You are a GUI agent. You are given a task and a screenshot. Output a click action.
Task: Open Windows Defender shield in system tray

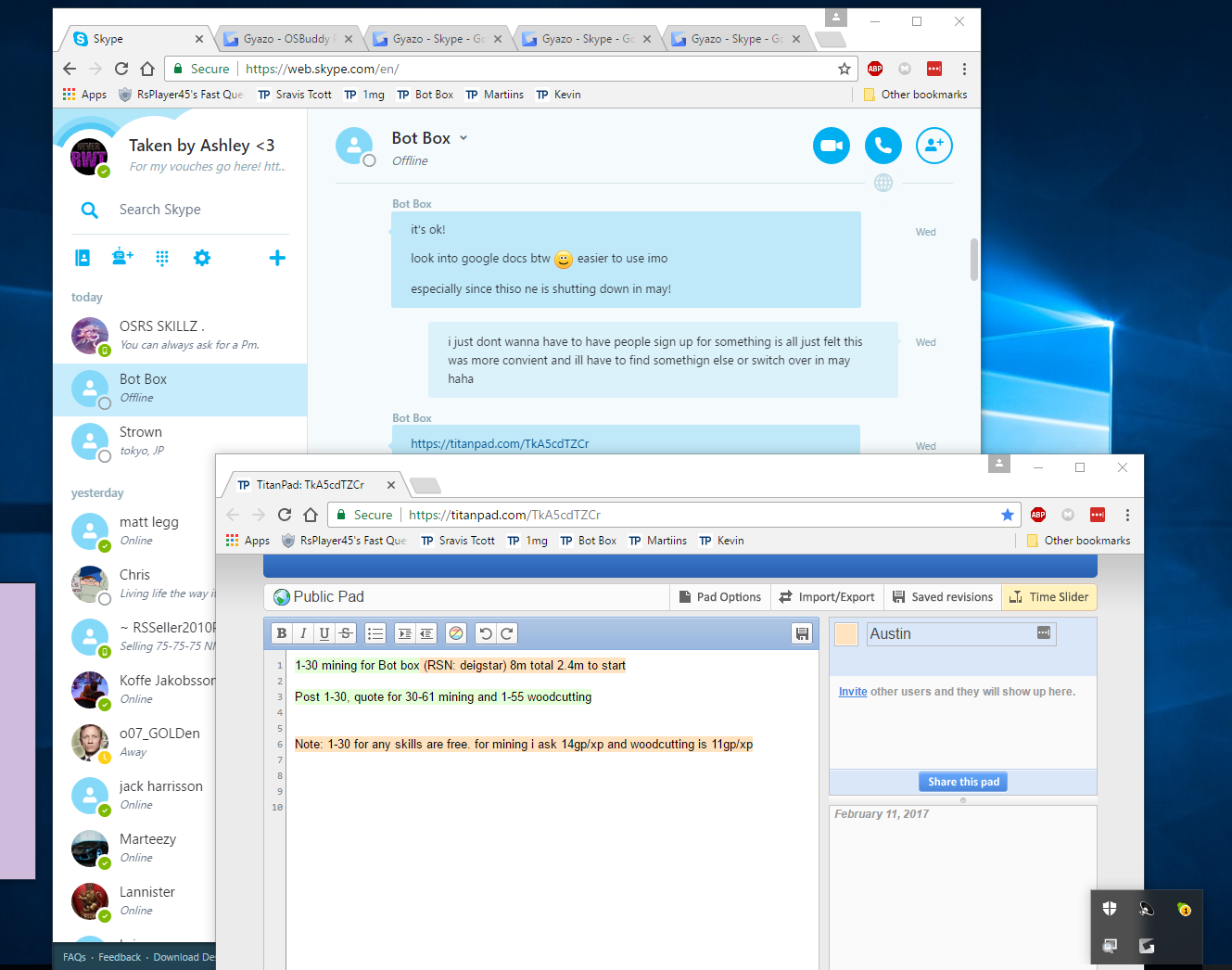click(x=1110, y=909)
